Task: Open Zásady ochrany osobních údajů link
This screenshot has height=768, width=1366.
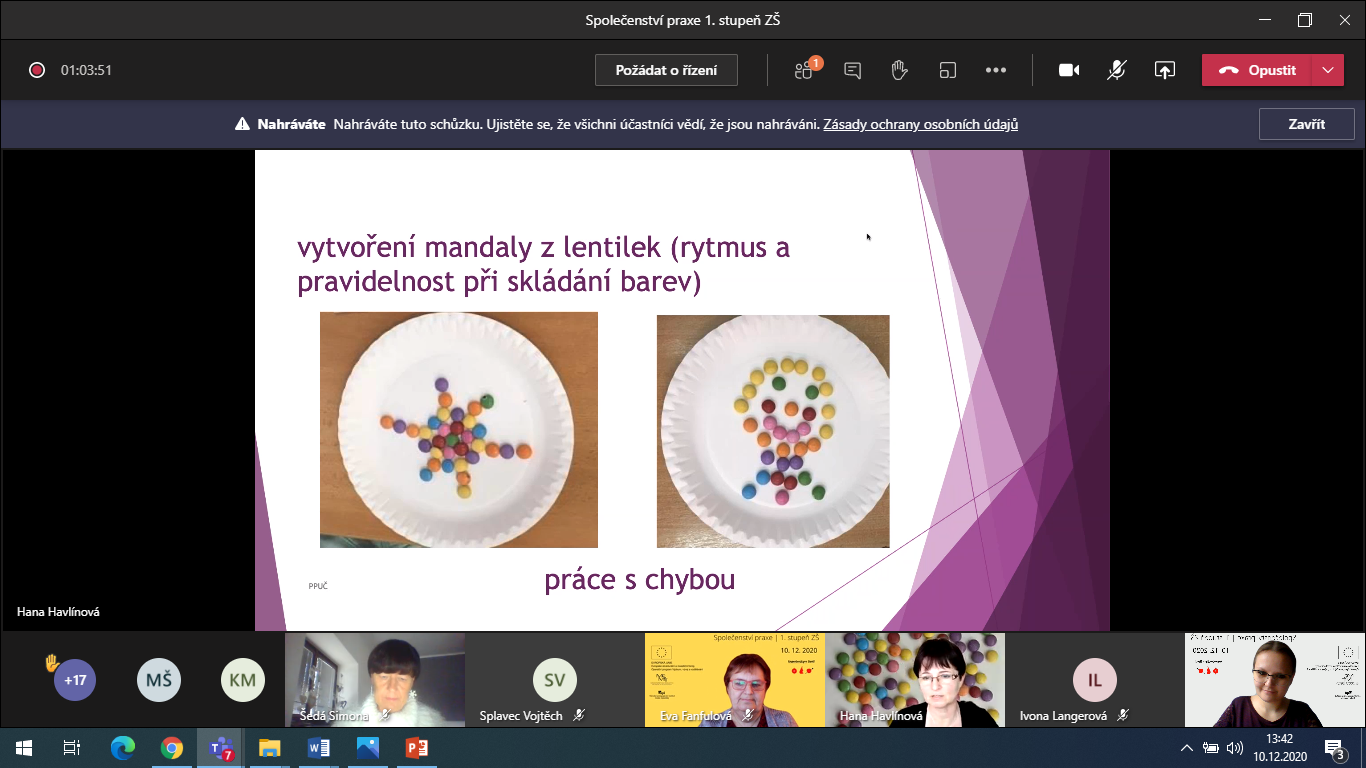Action: [x=920, y=125]
